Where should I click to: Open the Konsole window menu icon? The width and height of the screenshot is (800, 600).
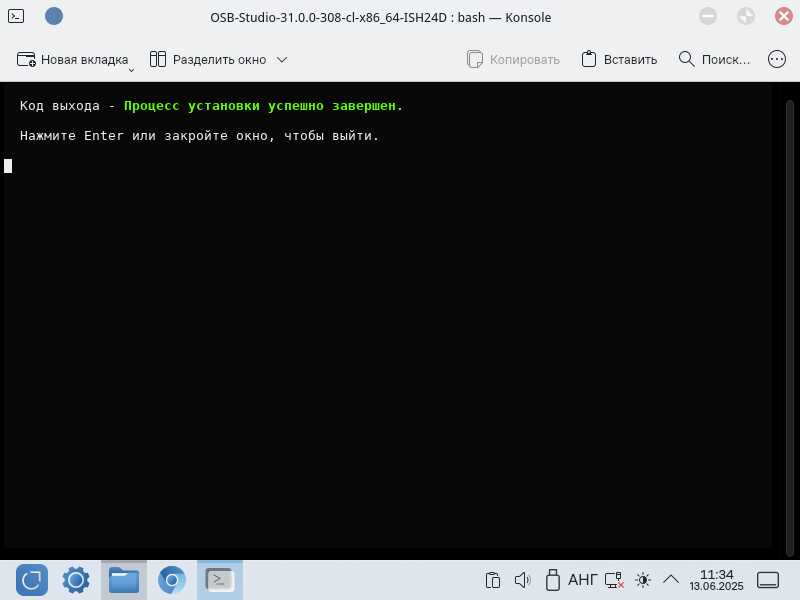(16, 16)
